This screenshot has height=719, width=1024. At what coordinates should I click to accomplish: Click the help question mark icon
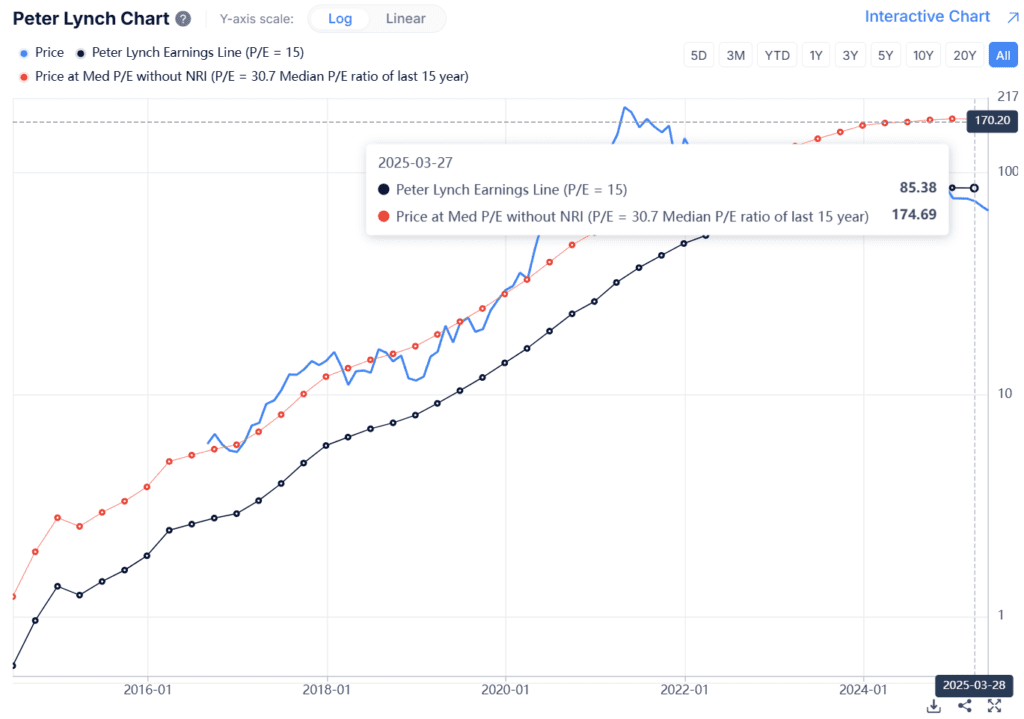click(x=182, y=19)
